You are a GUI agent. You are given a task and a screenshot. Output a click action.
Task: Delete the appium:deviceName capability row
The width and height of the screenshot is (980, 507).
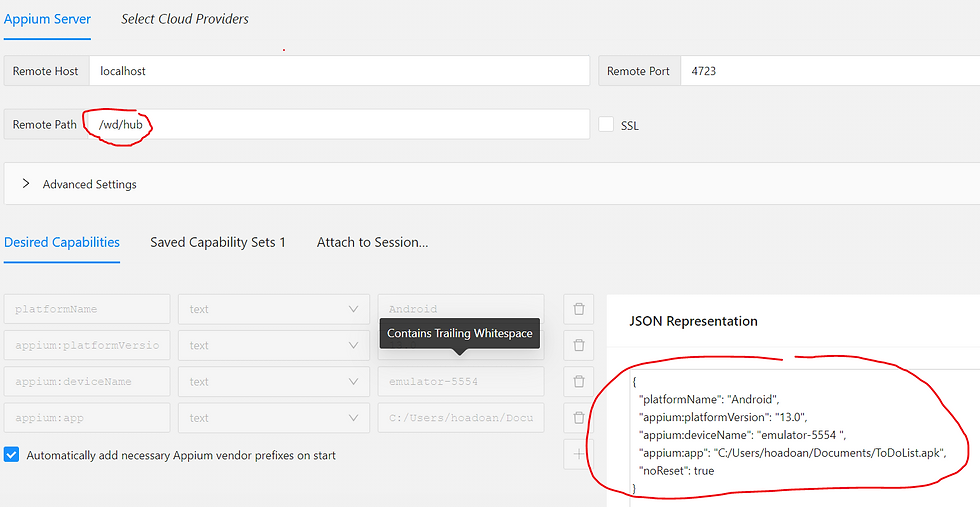click(579, 381)
